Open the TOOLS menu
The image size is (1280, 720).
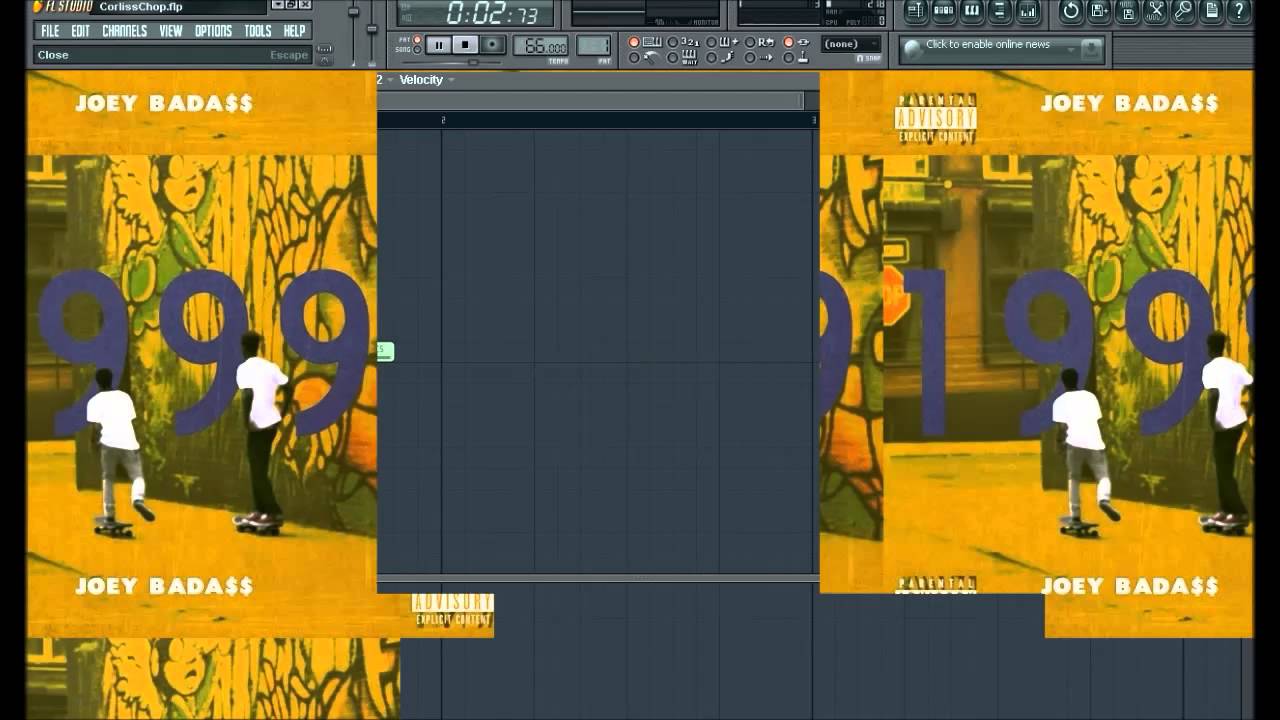[258, 31]
